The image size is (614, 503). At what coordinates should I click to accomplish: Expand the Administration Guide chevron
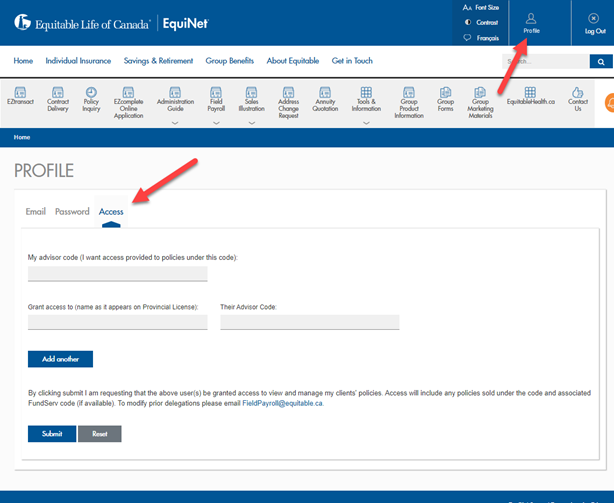pos(175,123)
